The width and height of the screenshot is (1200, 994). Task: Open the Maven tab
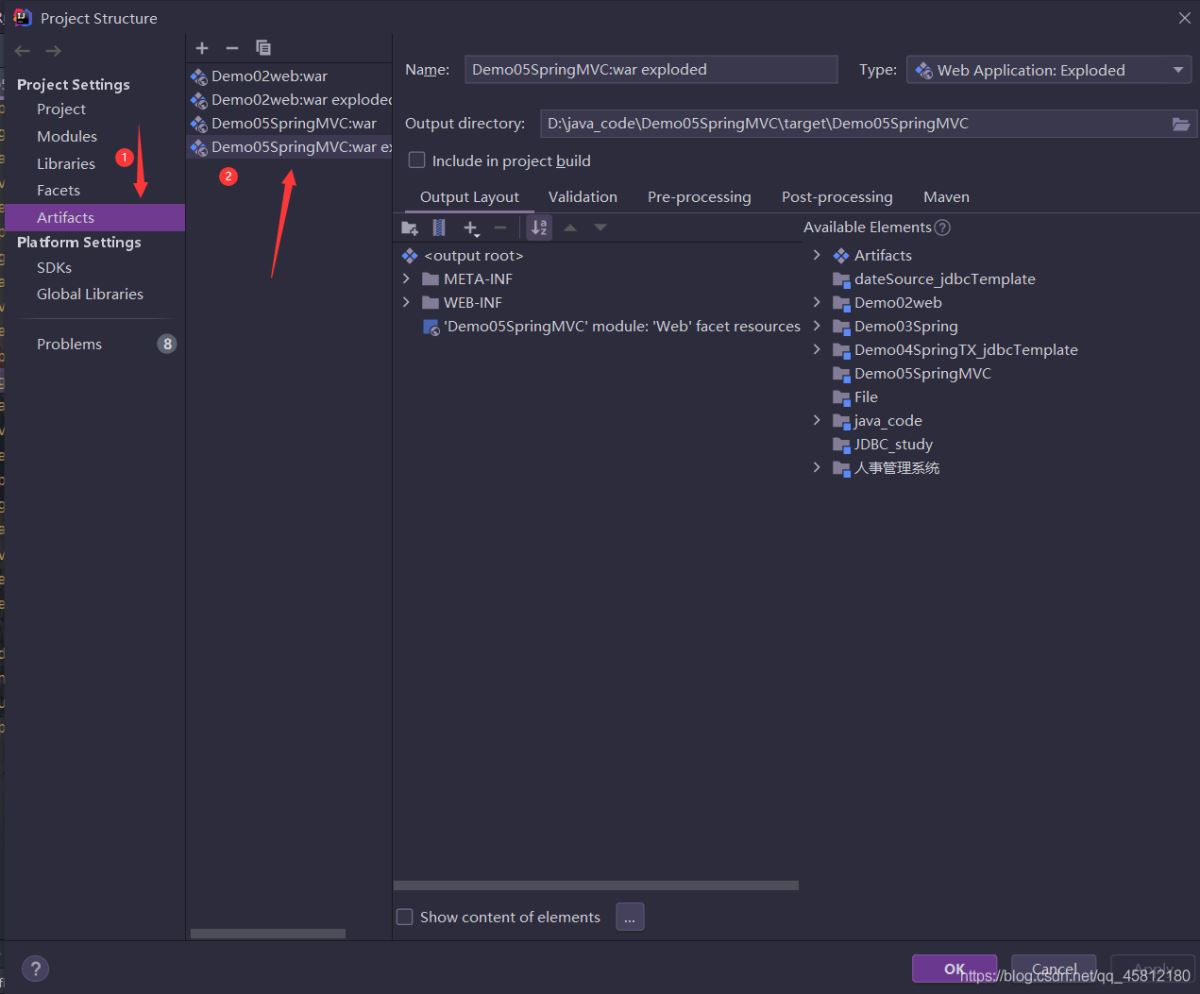(x=946, y=197)
